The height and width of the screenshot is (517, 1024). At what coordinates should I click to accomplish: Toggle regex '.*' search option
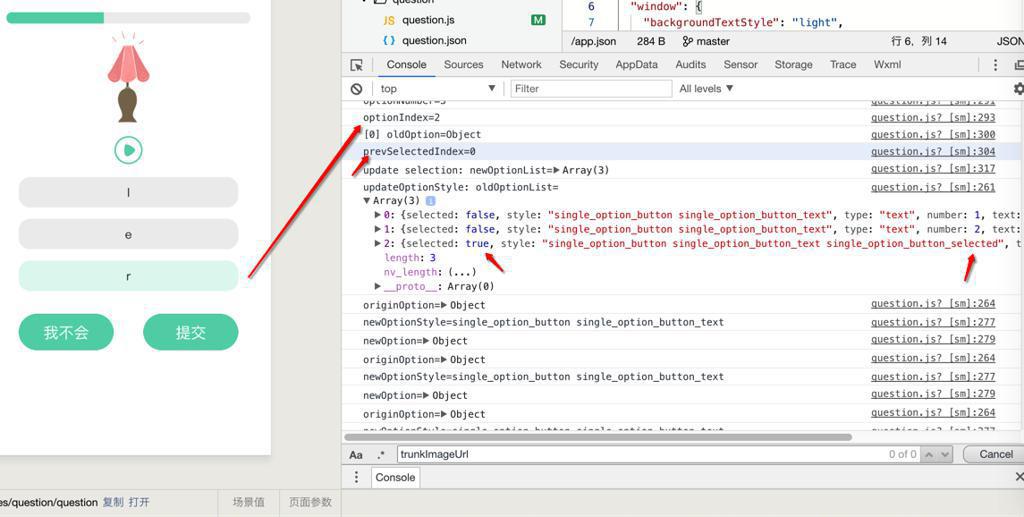pyautogui.click(x=381, y=454)
